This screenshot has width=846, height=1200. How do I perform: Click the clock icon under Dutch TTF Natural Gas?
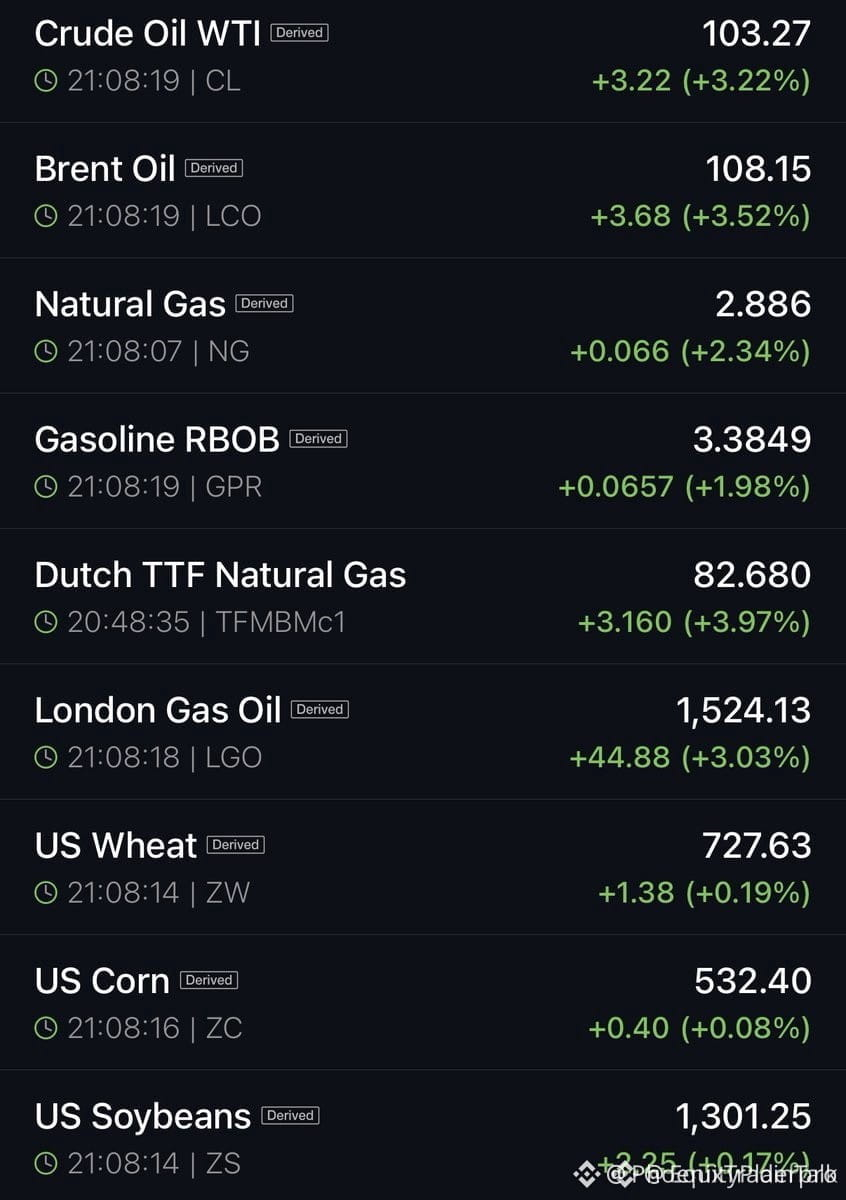pyautogui.click(x=46, y=621)
